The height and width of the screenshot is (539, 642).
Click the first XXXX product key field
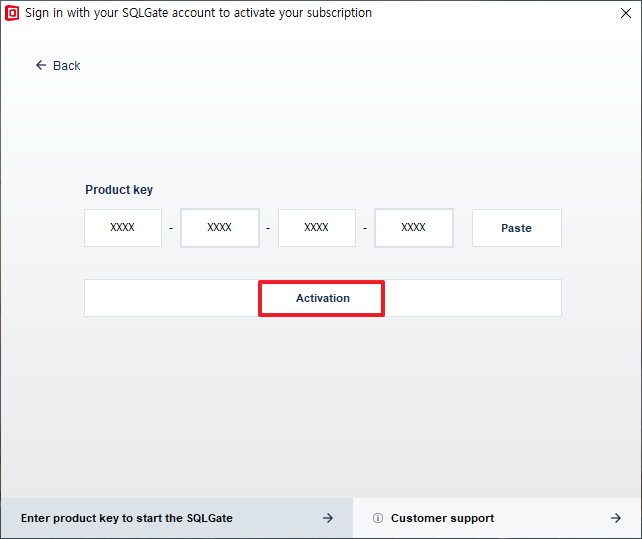123,228
